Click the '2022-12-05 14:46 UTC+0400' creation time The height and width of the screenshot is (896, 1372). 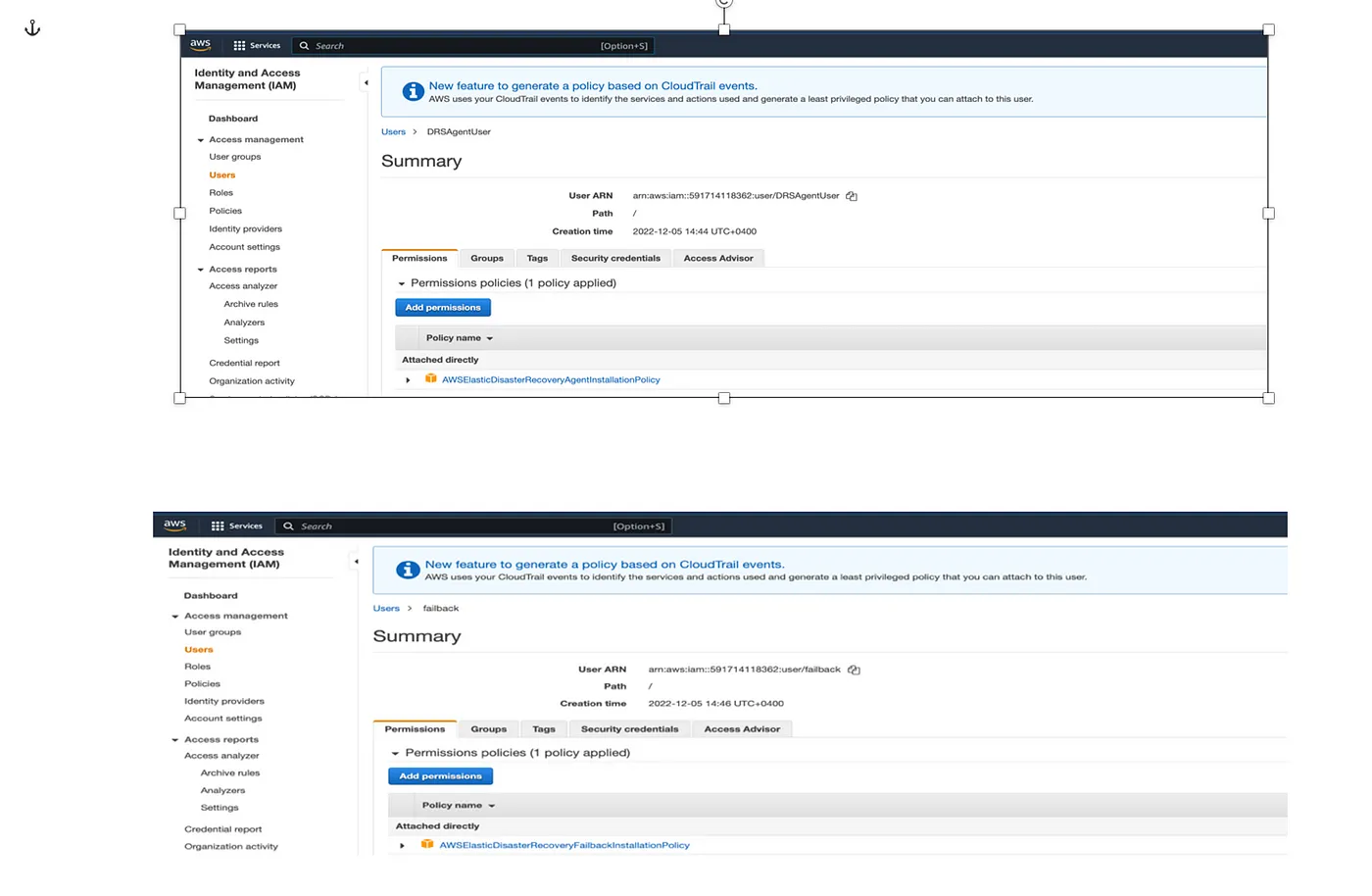click(x=715, y=703)
